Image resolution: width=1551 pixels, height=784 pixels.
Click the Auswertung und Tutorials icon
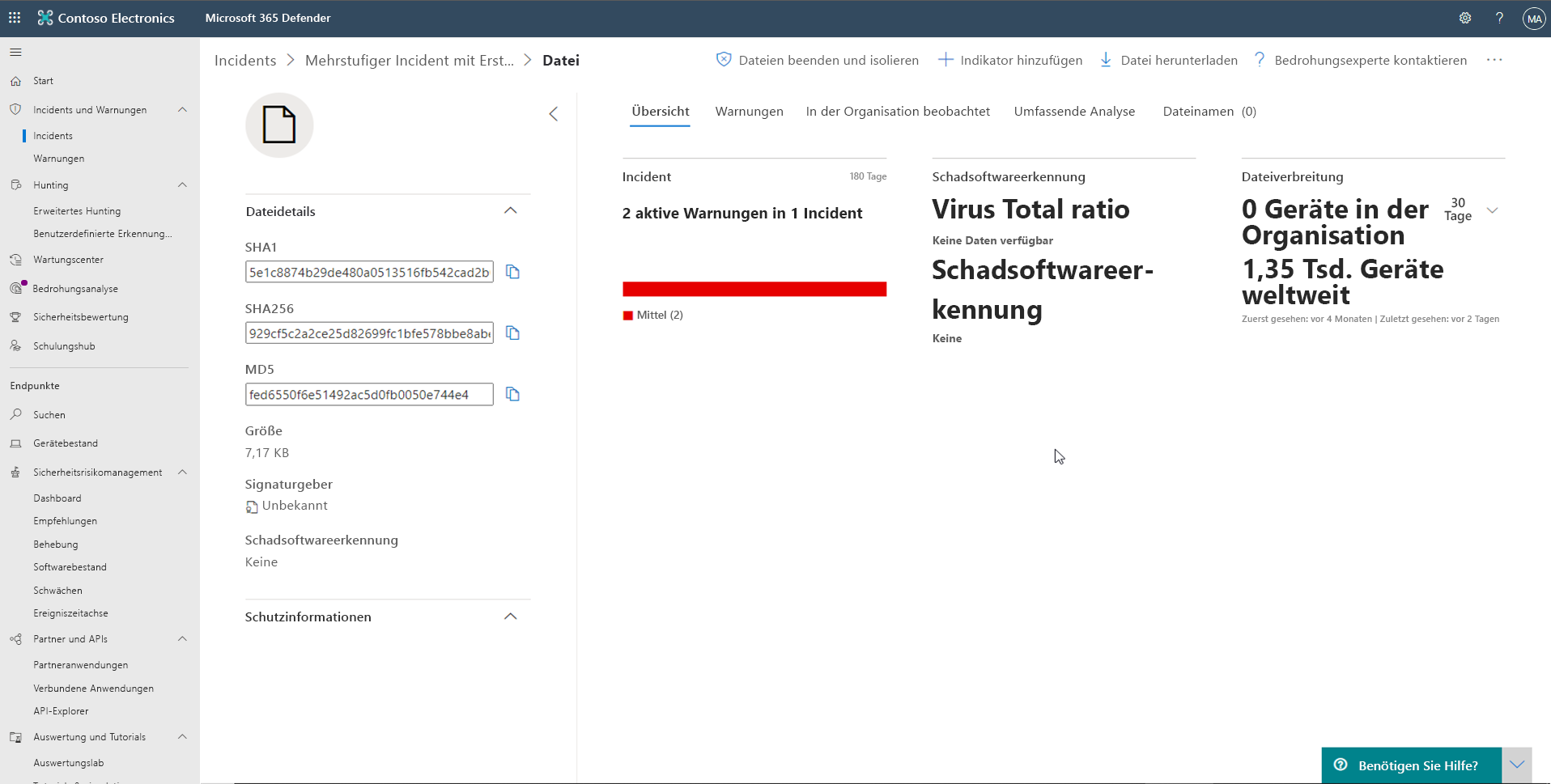pos(15,737)
